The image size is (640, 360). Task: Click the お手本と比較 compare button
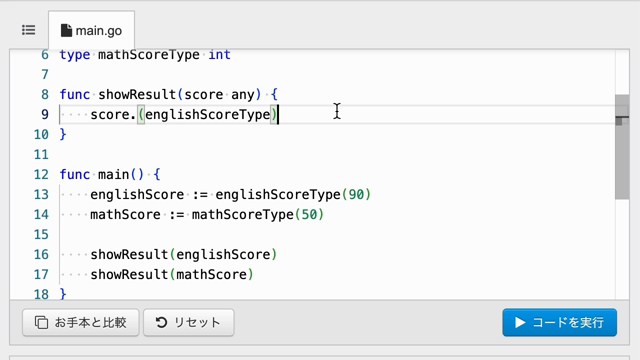click(81, 322)
